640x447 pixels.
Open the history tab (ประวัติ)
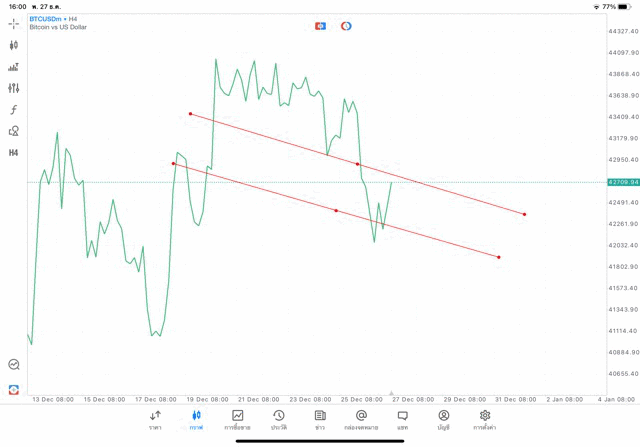(x=279, y=419)
